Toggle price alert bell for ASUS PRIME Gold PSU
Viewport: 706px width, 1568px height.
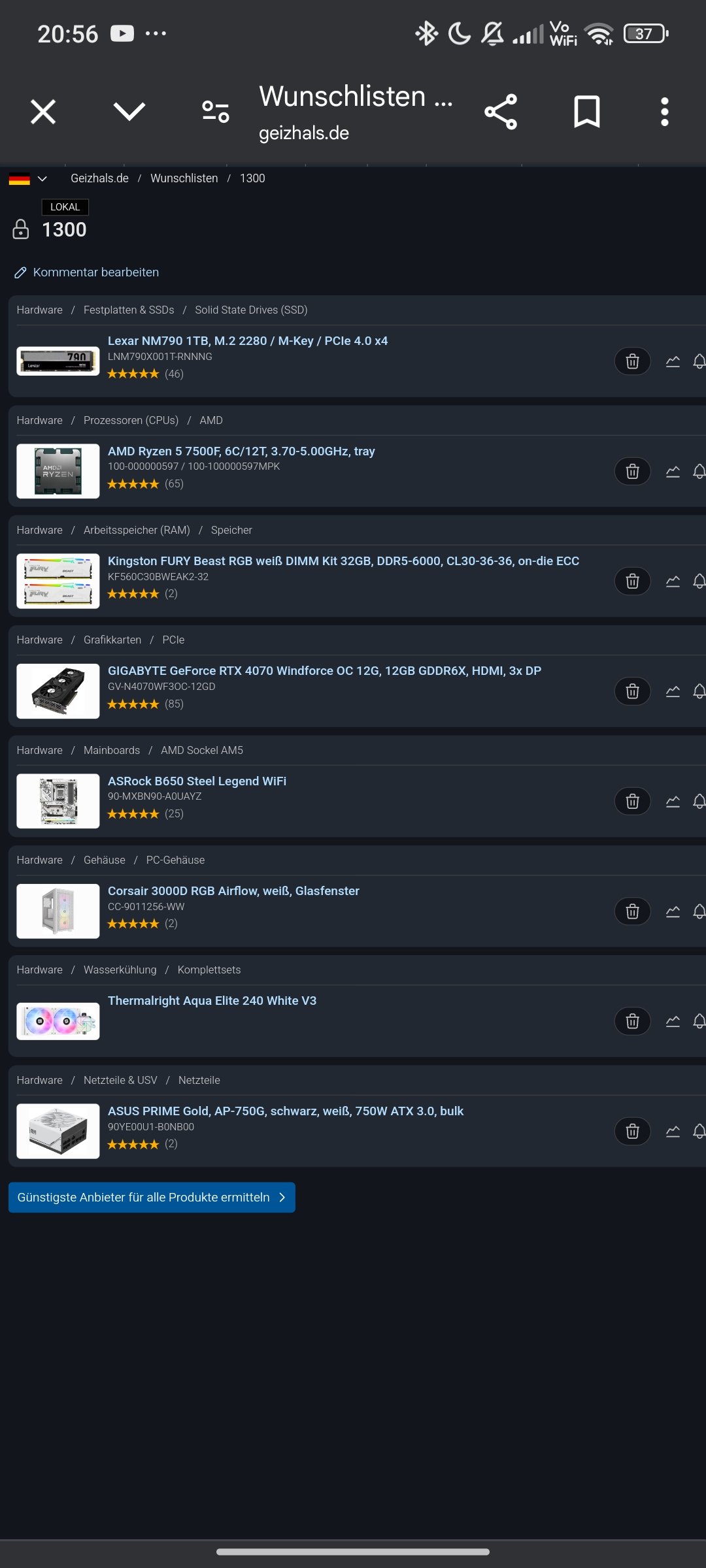tap(699, 1131)
